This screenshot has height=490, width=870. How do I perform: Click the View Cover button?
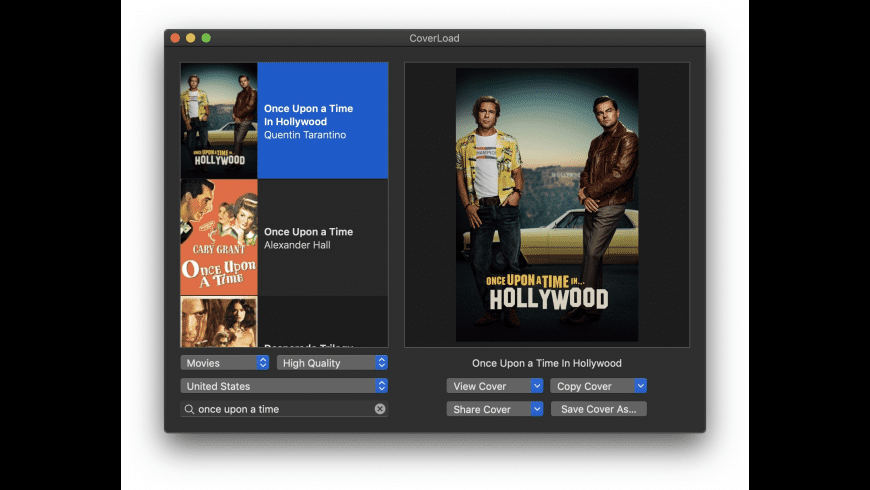pyautogui.click(x=488, y=386)
